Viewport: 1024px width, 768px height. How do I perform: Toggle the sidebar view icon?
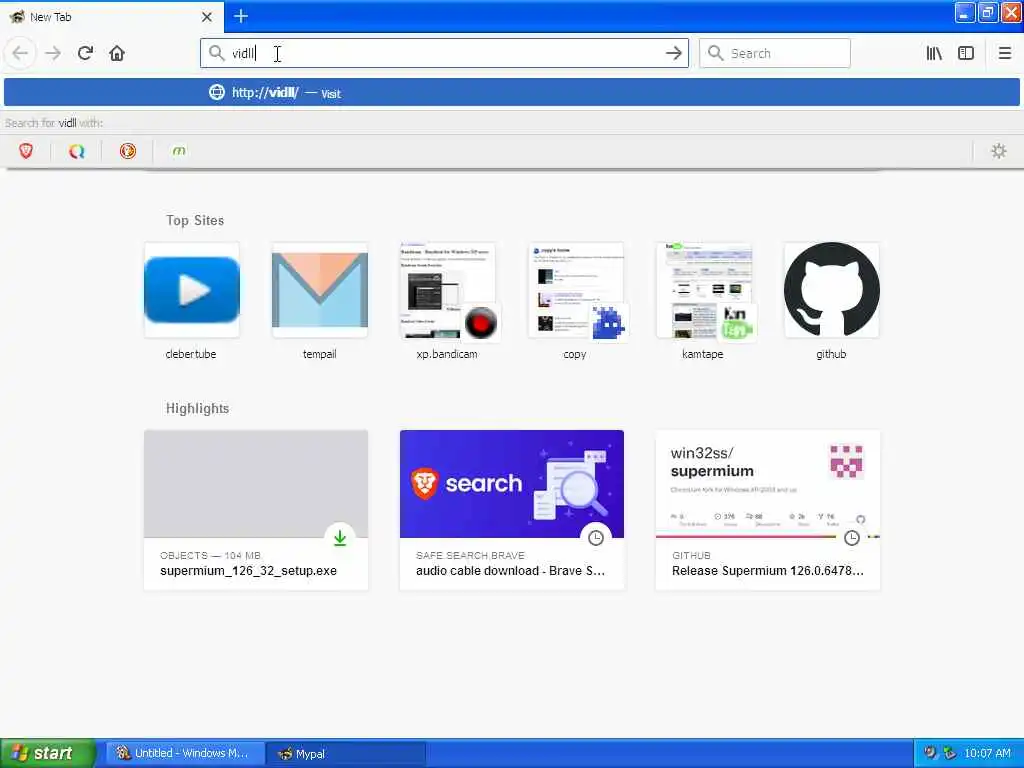point(966,53)
